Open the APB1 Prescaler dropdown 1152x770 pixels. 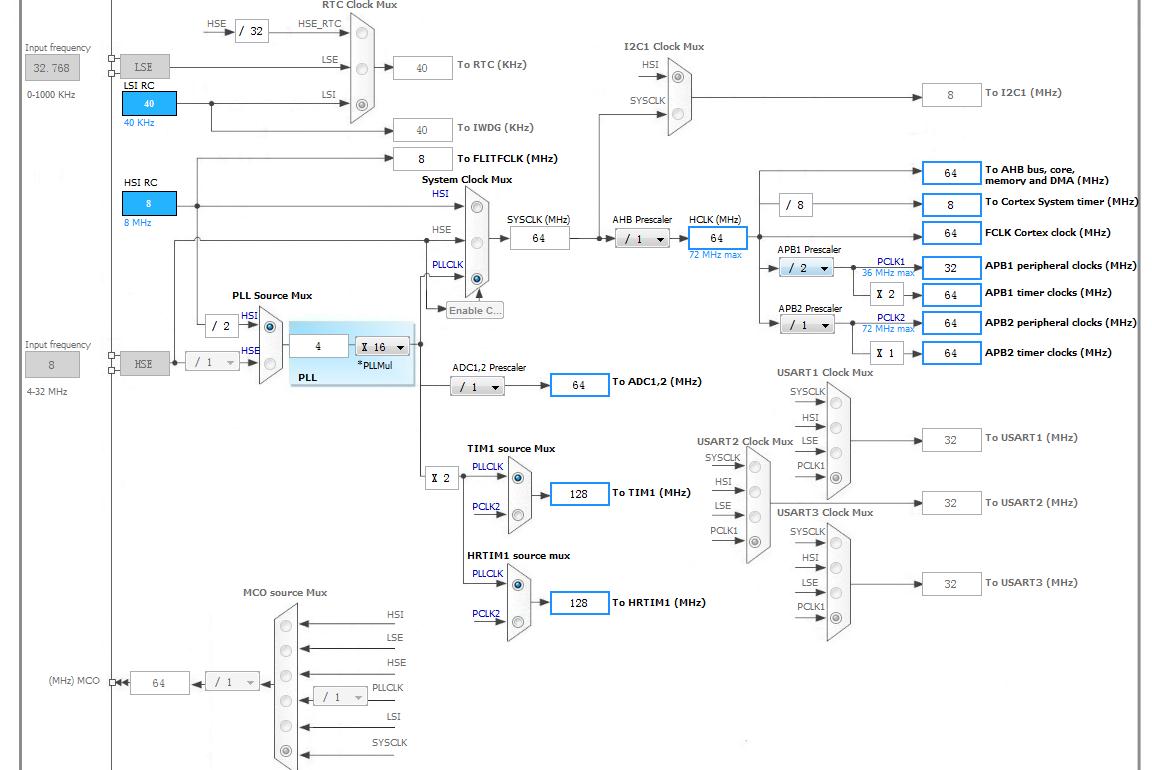pos(806,268)
